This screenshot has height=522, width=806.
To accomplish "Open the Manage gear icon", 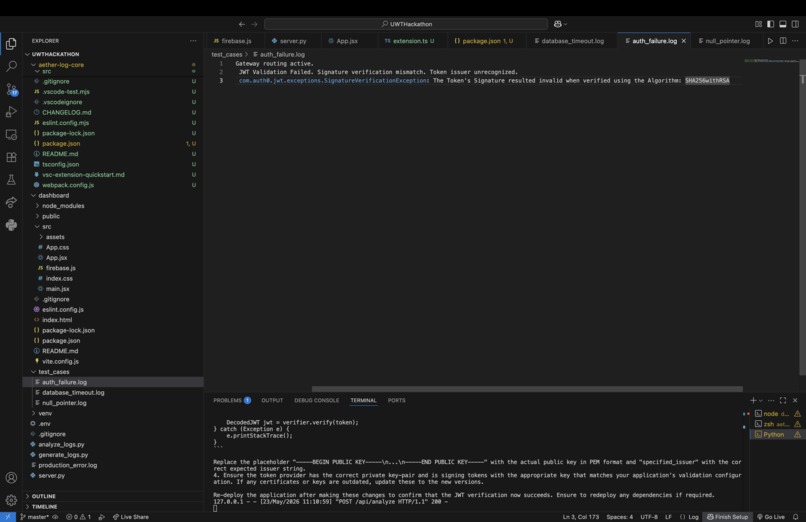I will click(x=11, y=499).
